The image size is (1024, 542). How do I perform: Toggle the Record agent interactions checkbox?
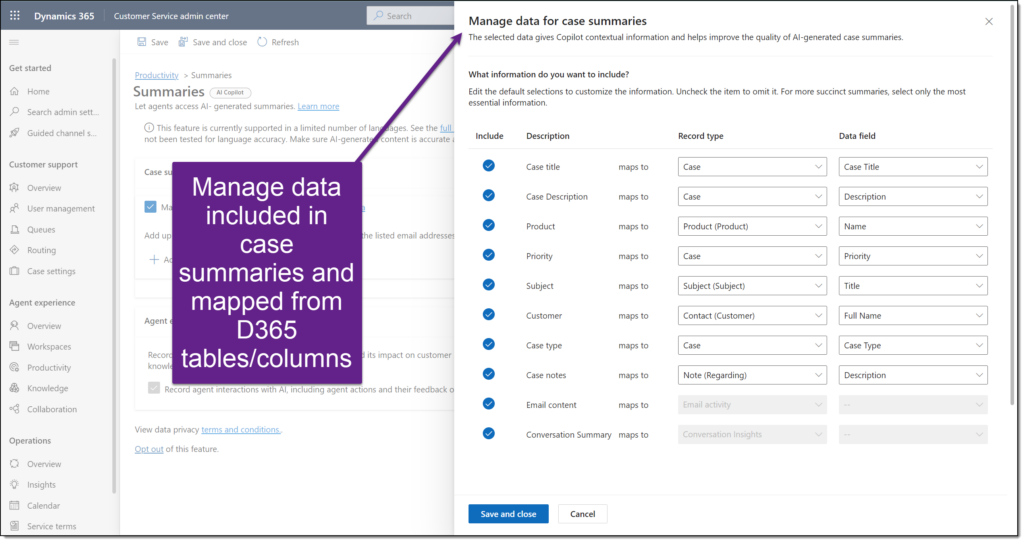(153, 388)
